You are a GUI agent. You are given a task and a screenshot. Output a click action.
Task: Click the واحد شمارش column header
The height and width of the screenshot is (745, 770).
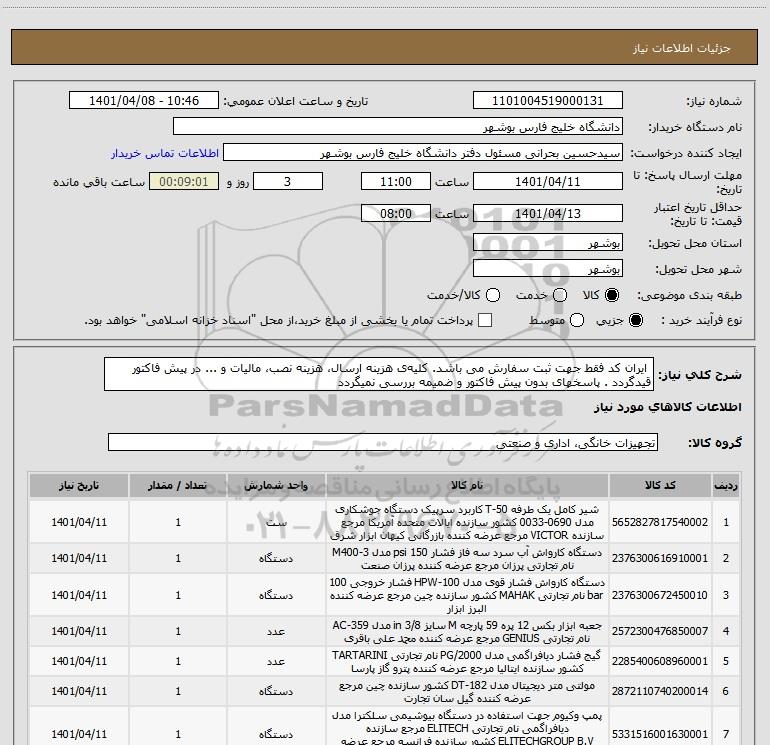point(276,486)
